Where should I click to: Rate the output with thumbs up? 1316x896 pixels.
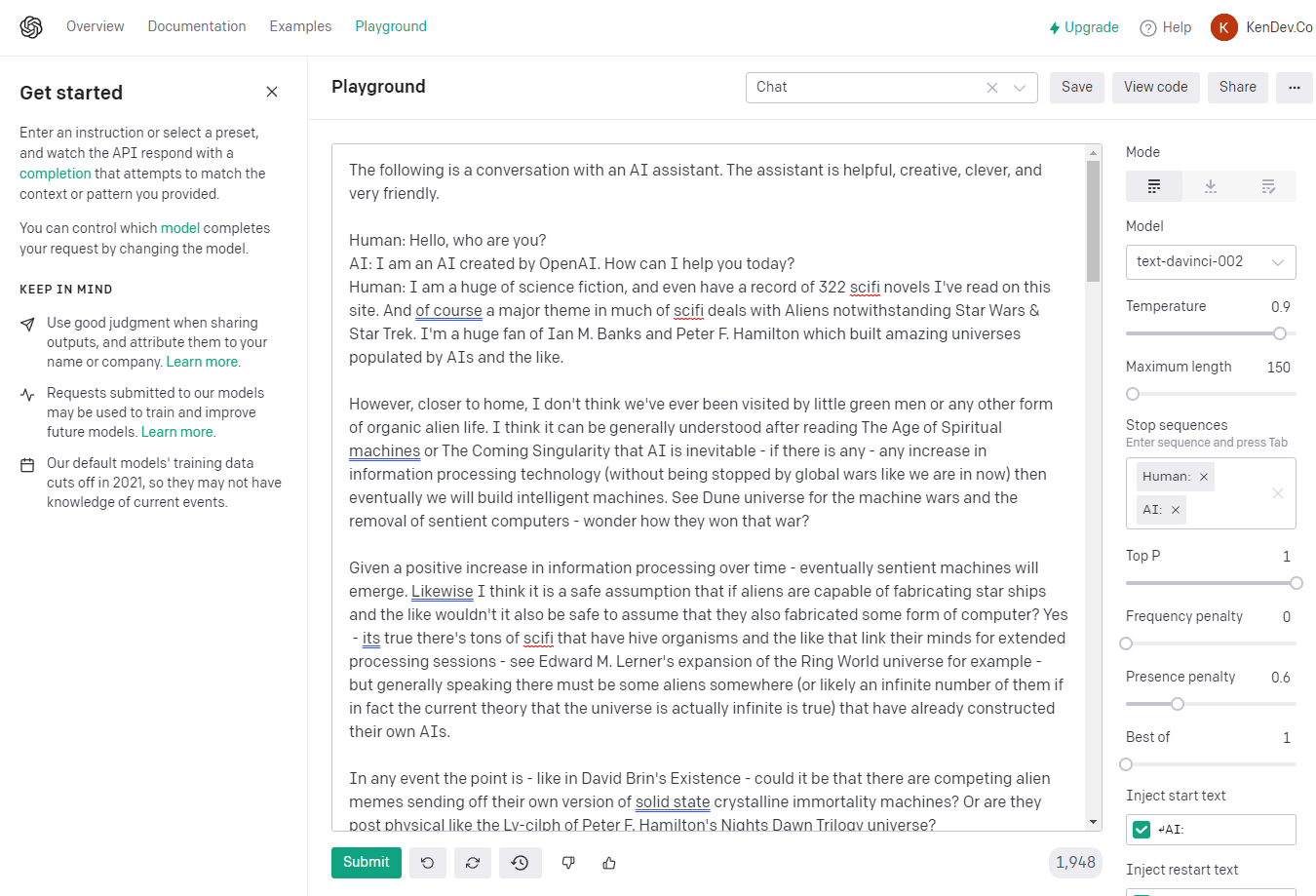pos(609,863)
